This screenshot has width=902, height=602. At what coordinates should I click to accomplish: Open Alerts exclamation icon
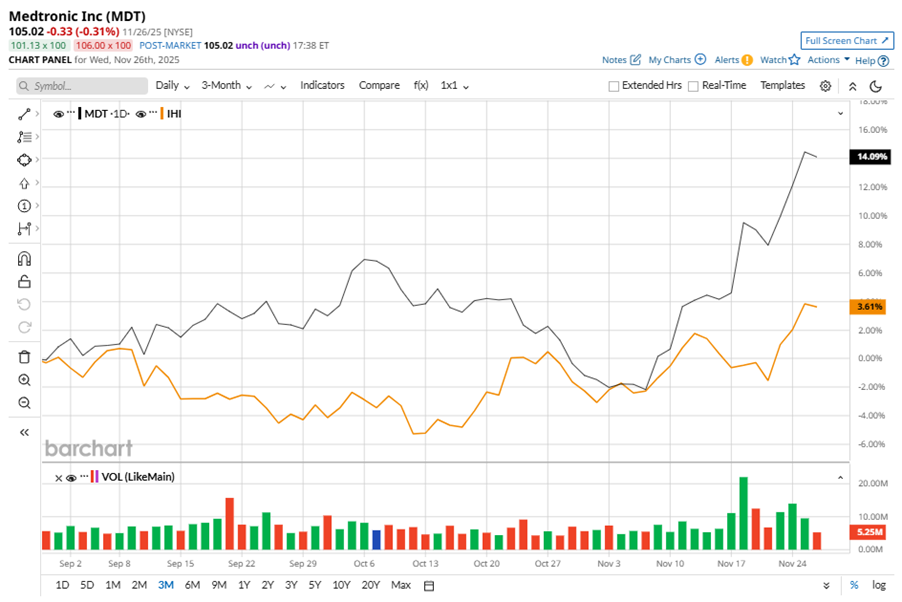click(x=747, y=60)
